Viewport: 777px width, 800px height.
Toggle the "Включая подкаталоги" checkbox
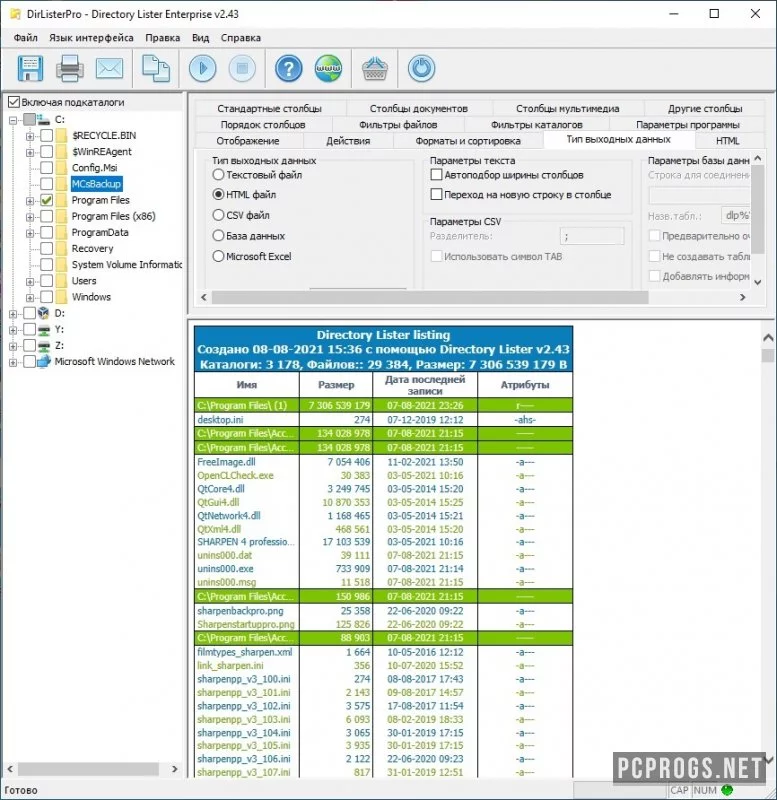click(x=14, y=102)
